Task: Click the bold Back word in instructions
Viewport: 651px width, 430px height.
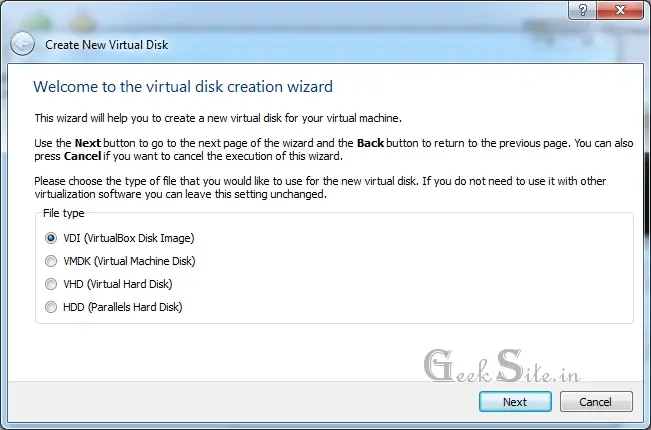Action: [370, 143]
